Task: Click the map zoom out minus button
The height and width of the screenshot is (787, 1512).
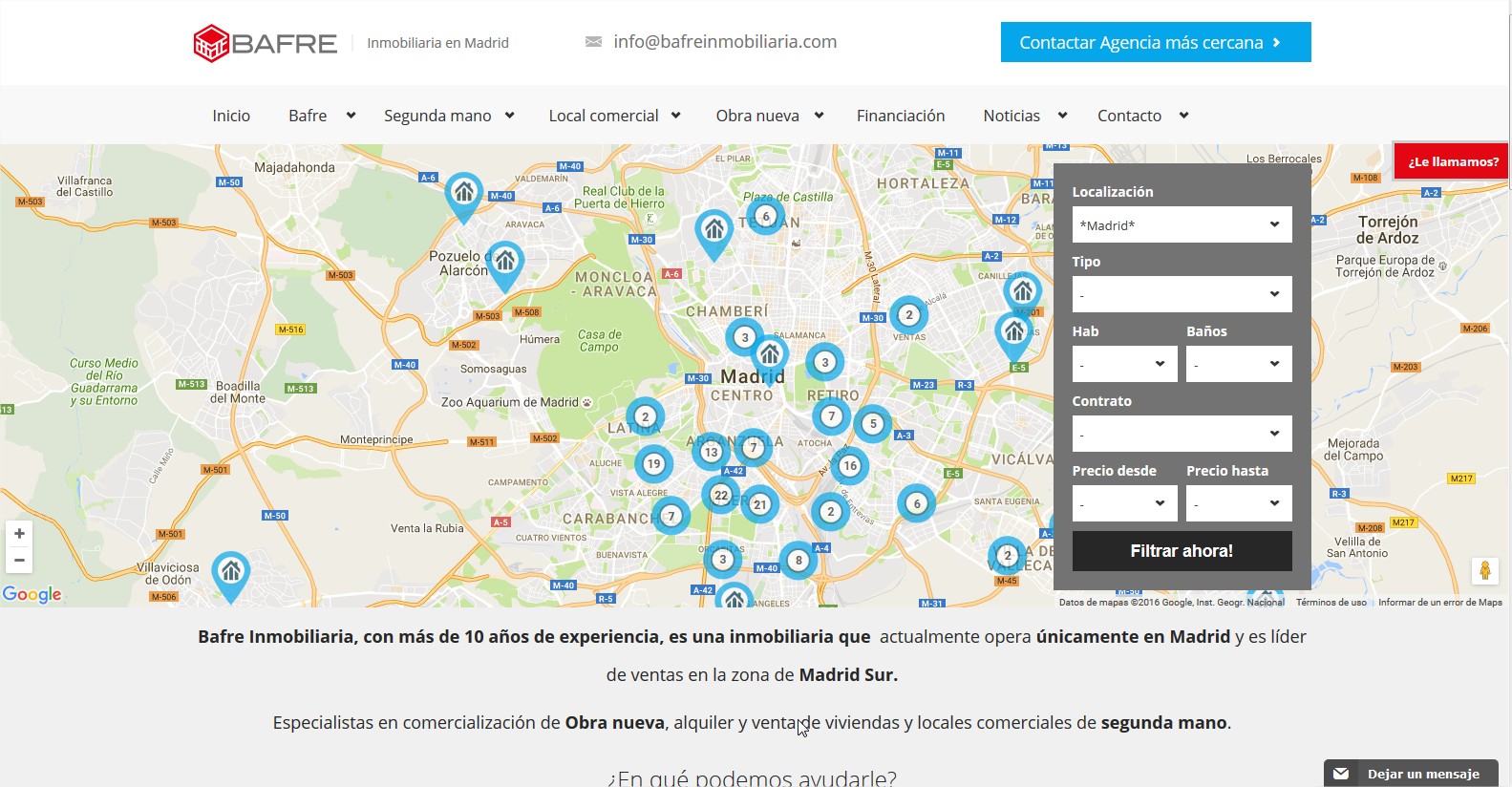Action: [x=19, y=561]
